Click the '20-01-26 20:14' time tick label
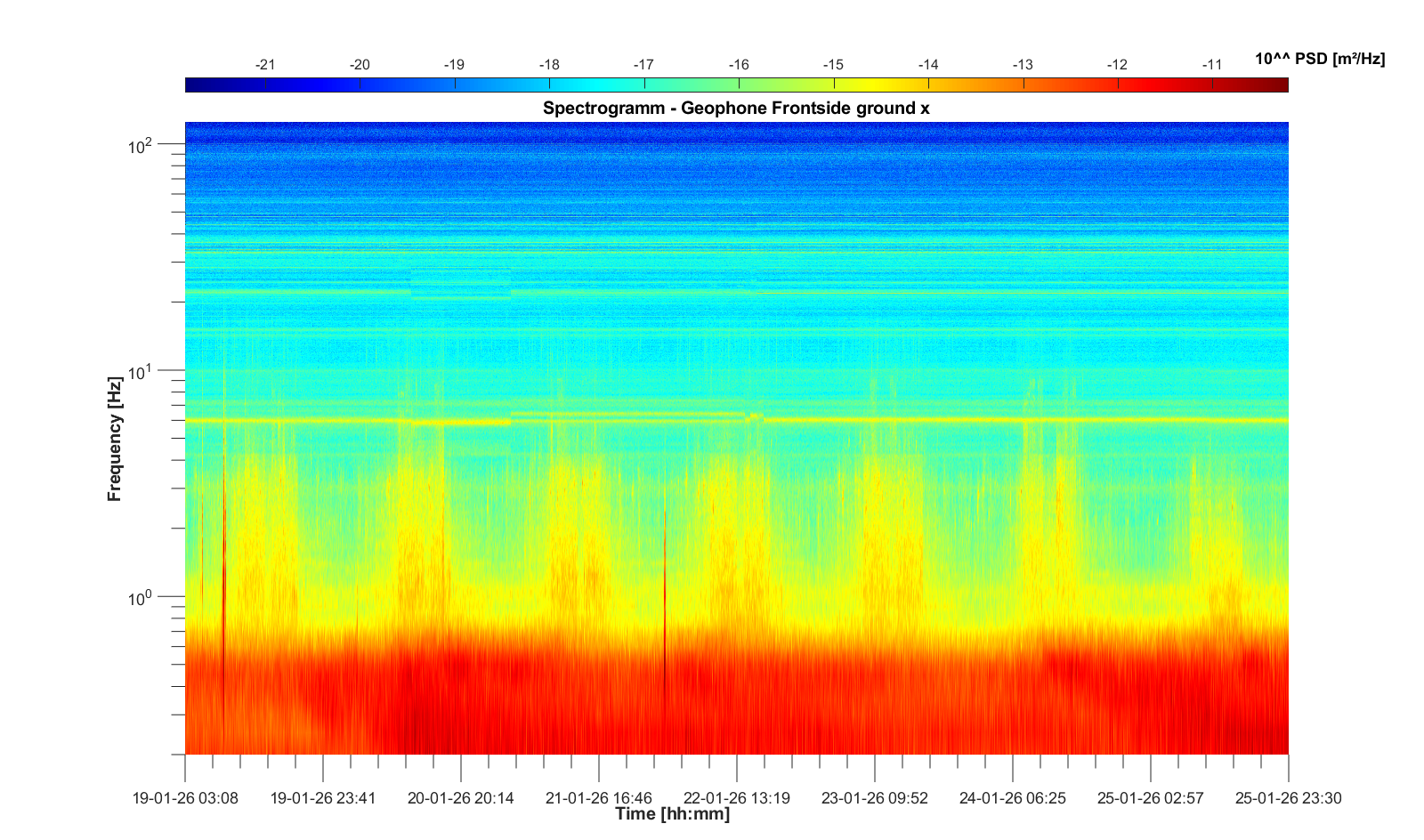 [x=461, y=798]
